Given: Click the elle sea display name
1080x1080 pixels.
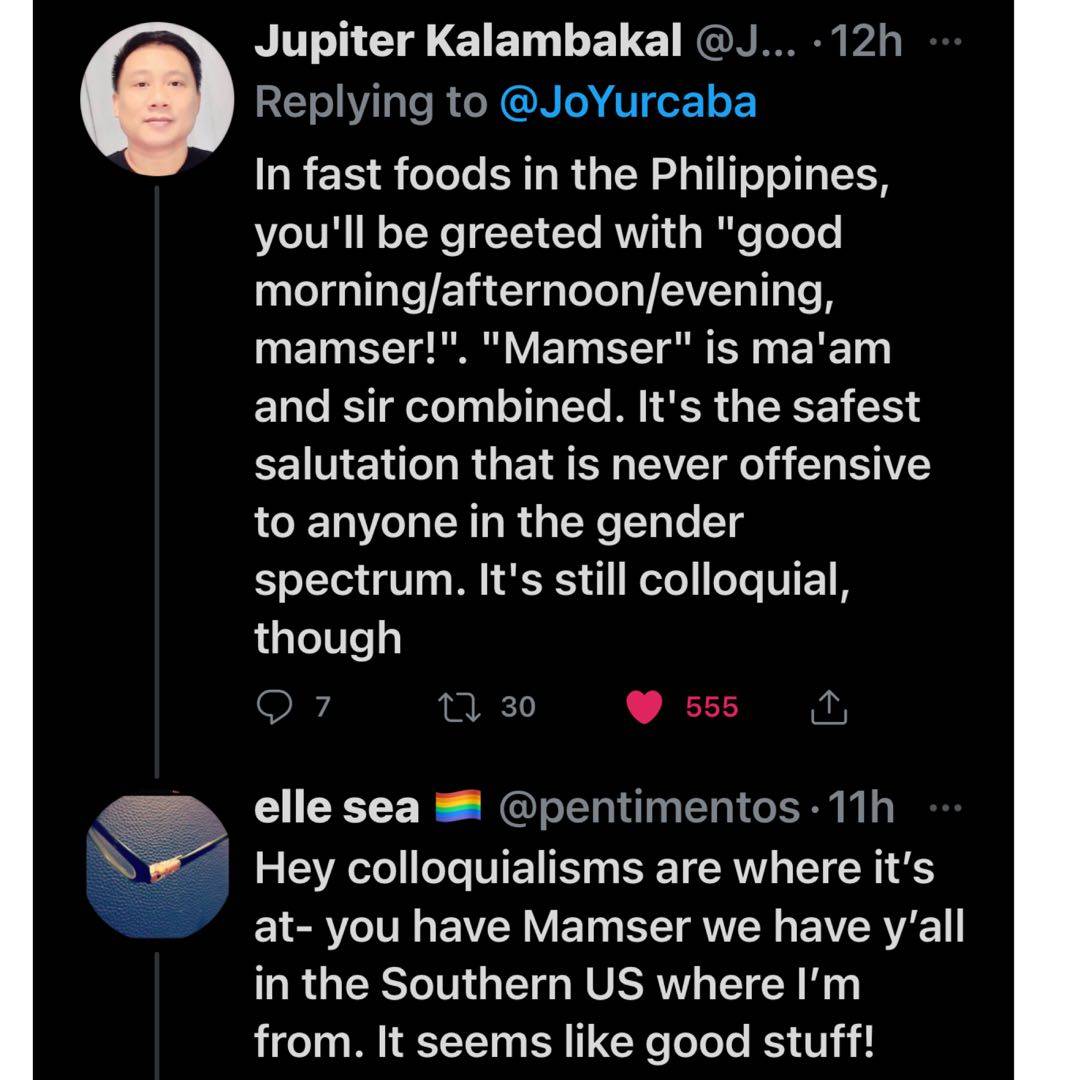Looking at the screenshot, I should point(337,808).
